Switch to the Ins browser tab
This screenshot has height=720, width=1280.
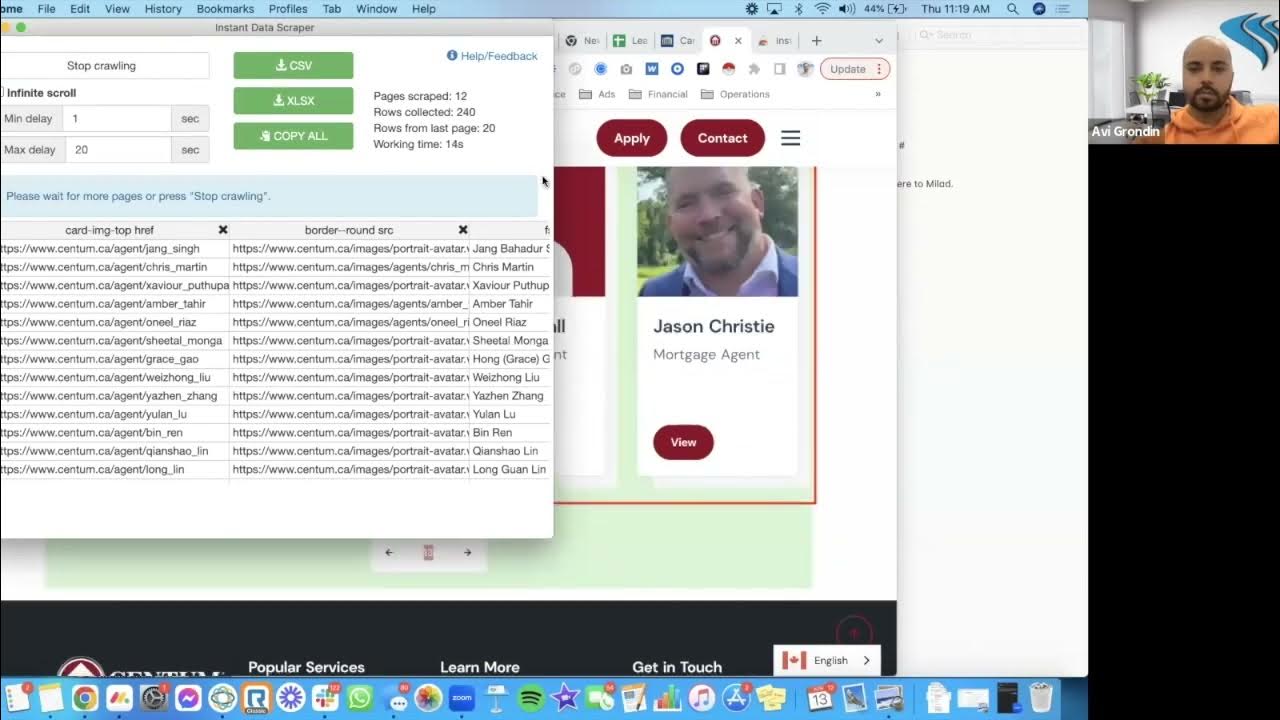[x=775, y=41]
